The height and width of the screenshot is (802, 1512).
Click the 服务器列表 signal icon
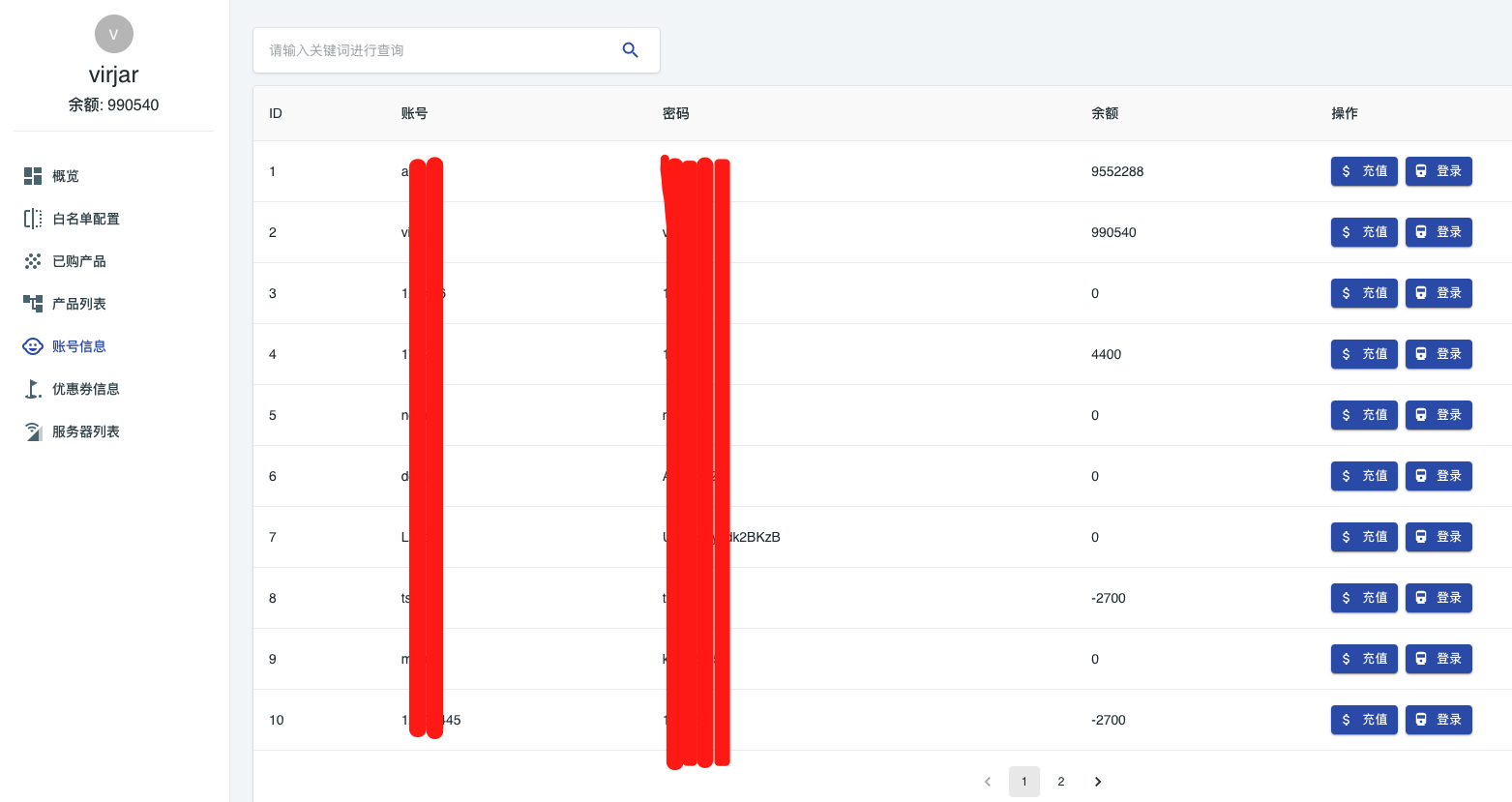pyautogui.click(x=33, y=431)
